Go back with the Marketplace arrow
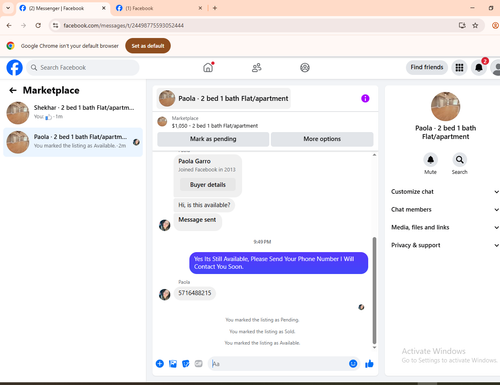The width and height of the screenshot is (500, 385). click(x=13, y=90)
